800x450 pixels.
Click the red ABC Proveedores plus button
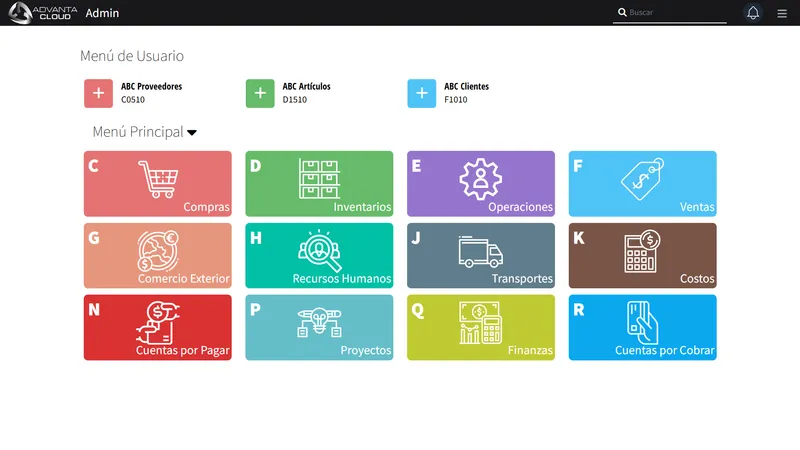point(98,93)
